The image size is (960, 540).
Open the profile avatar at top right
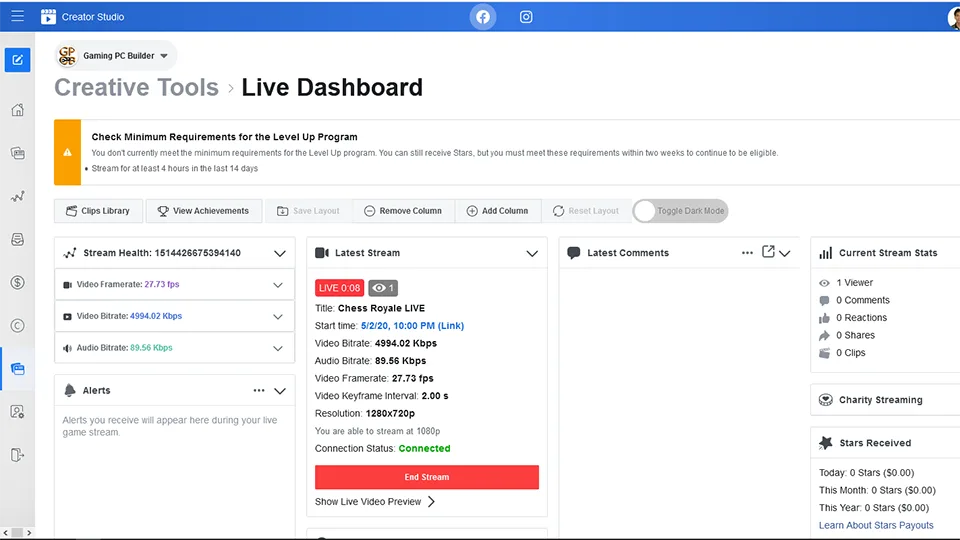pos(954,18)
